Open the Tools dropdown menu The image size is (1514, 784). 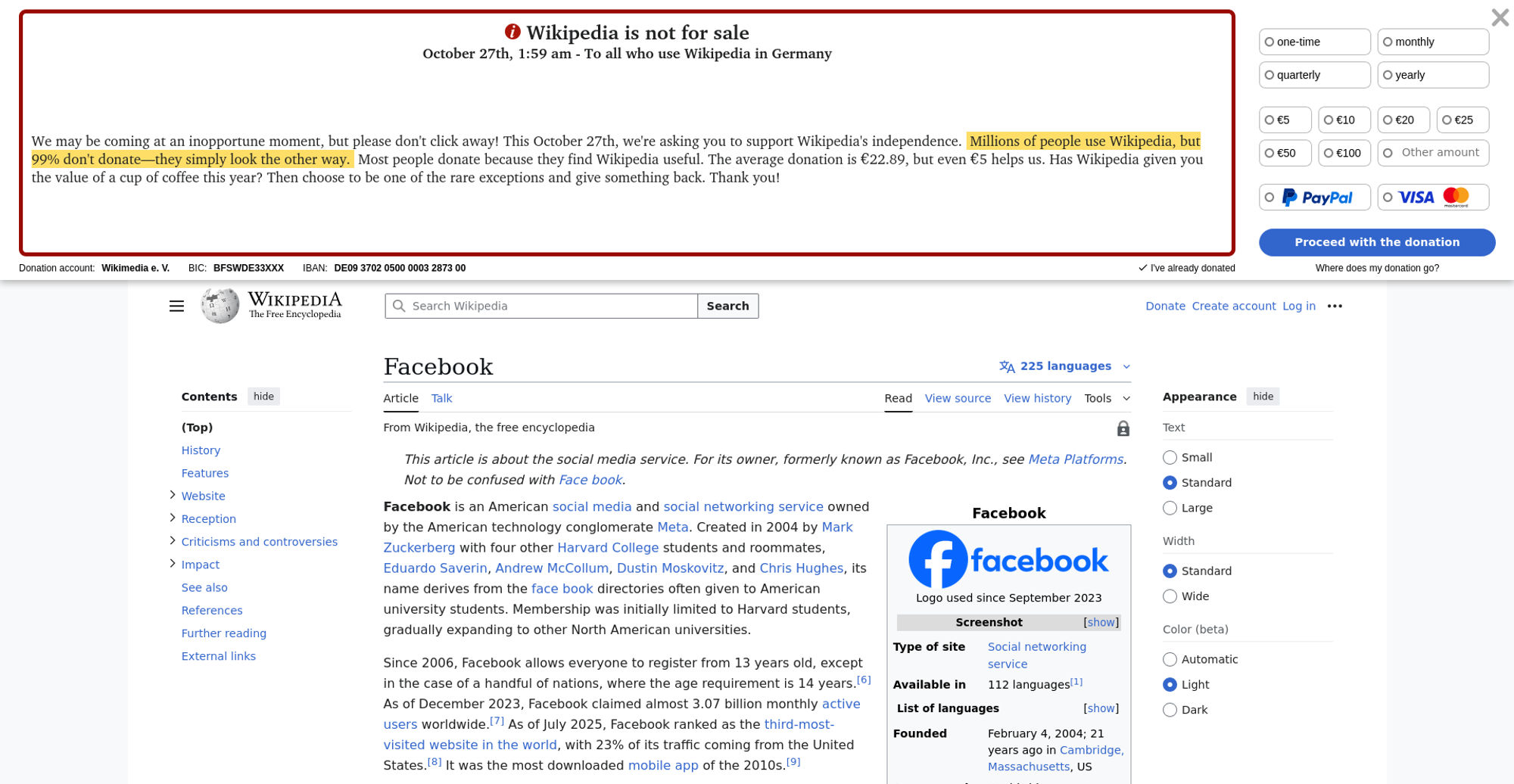pyautogui.click(x=1107, y=398)
